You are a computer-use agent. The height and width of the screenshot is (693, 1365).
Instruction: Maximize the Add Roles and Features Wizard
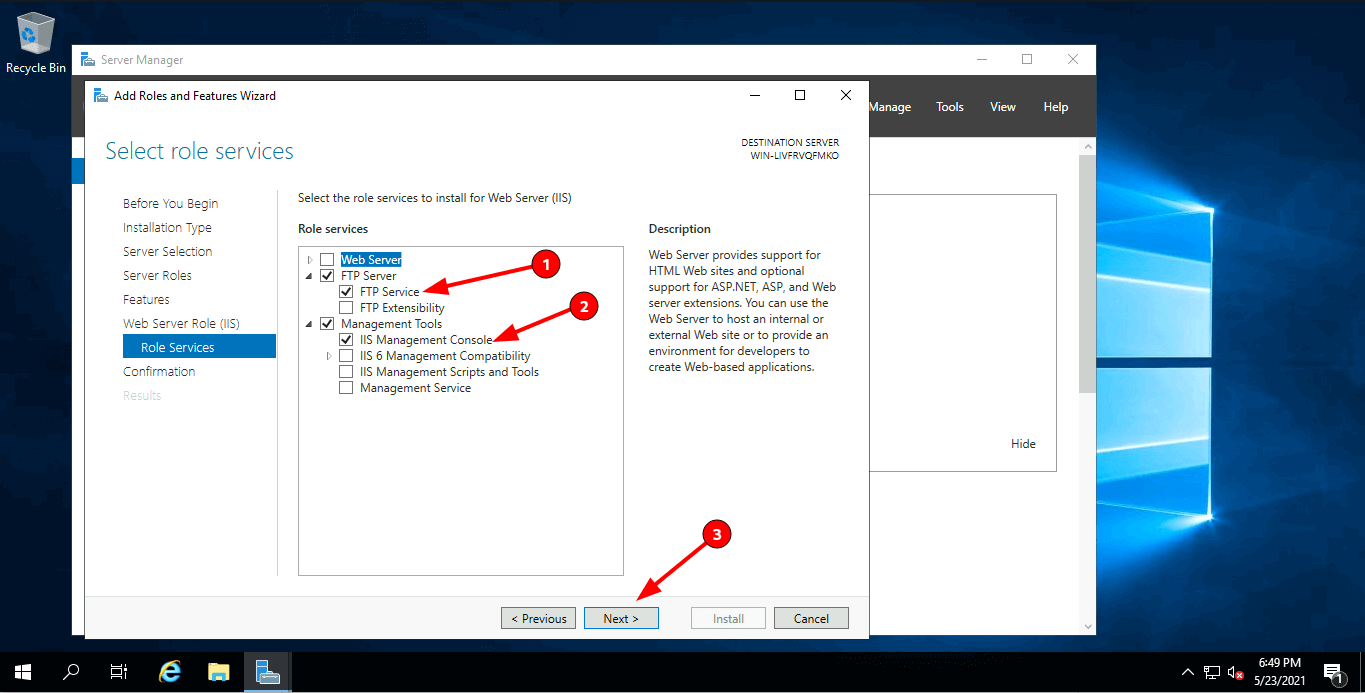(800, 95)
